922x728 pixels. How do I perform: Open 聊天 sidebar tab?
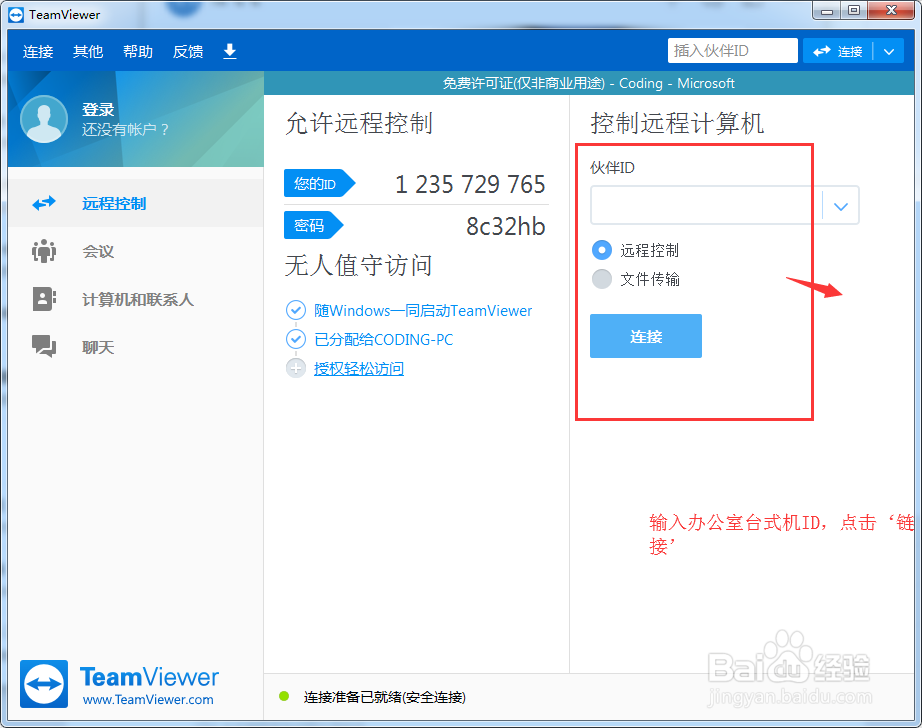click(x=136, y=347)
